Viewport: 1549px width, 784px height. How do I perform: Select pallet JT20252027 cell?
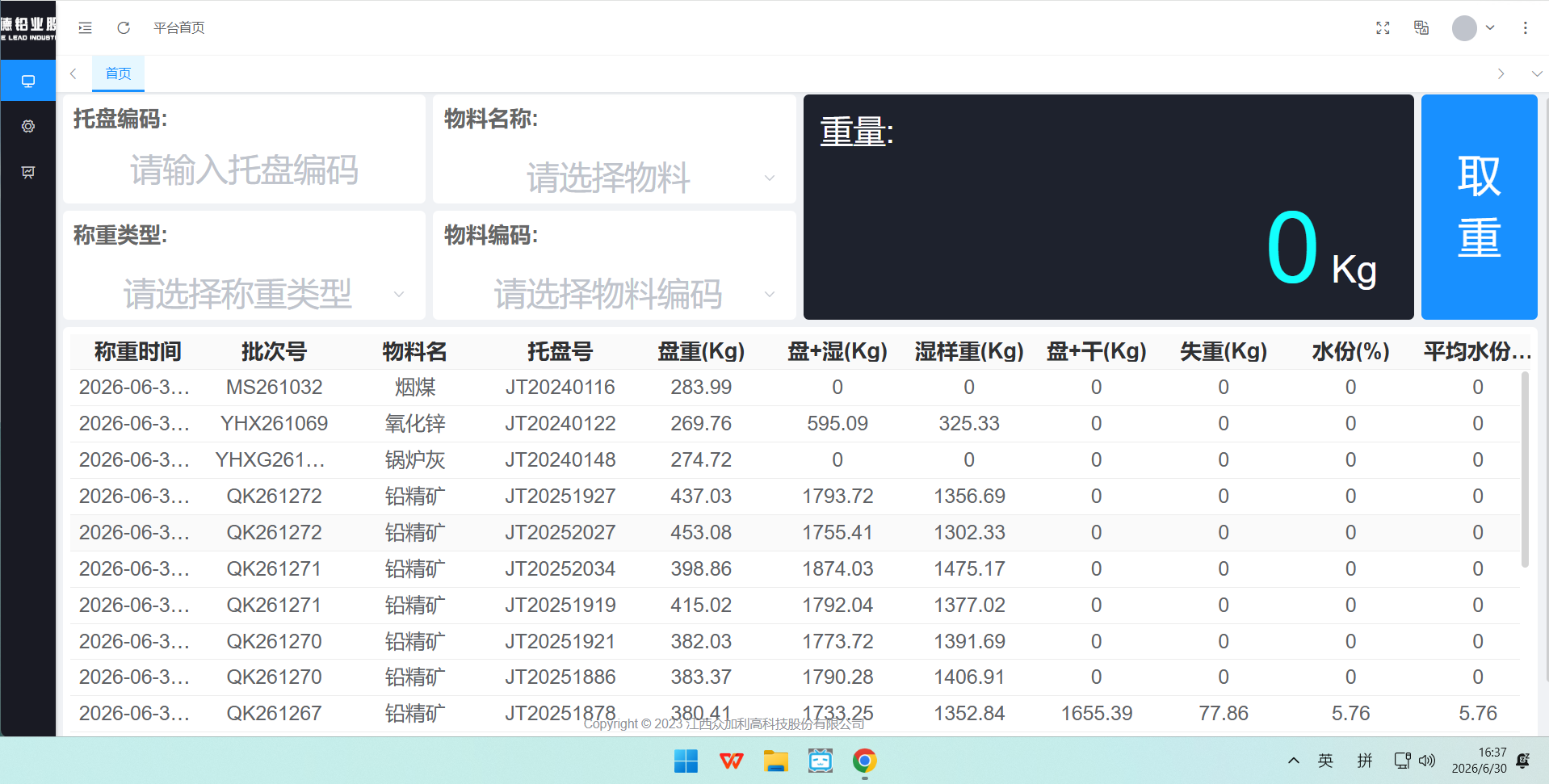coord(560,533)
